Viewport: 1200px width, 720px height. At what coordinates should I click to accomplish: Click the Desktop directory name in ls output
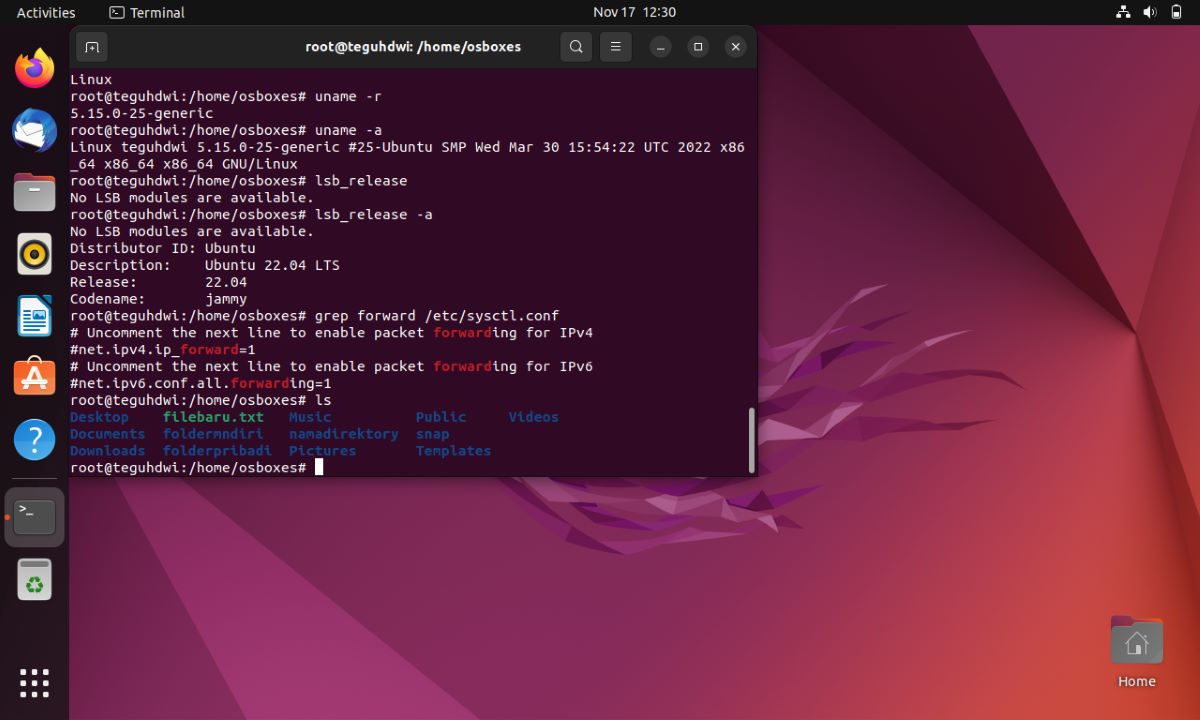click(x=99, y=417)
